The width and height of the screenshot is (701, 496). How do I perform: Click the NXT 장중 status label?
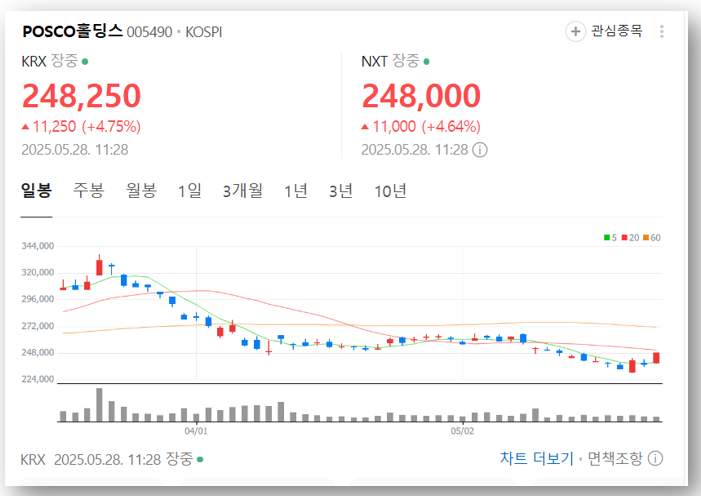click(x=395, y=61)
